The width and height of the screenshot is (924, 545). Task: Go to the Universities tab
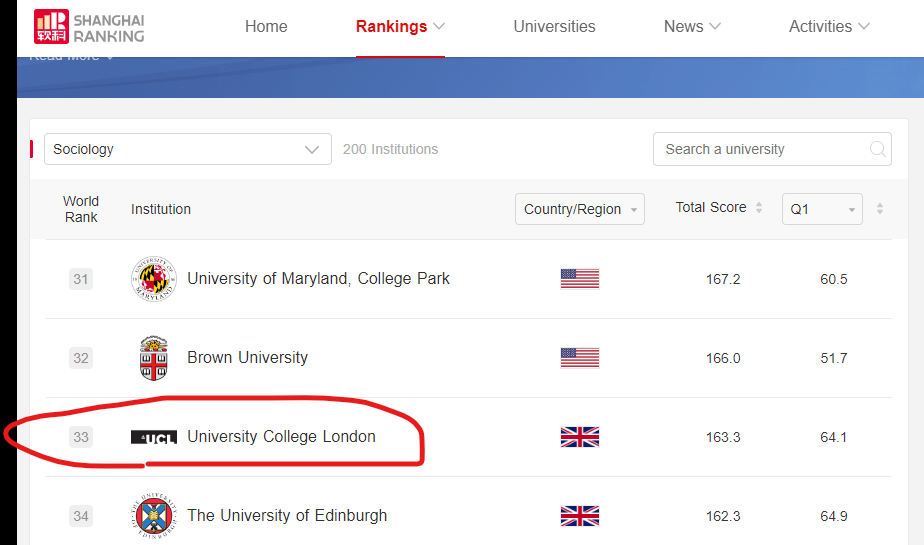tap(554, 27)
